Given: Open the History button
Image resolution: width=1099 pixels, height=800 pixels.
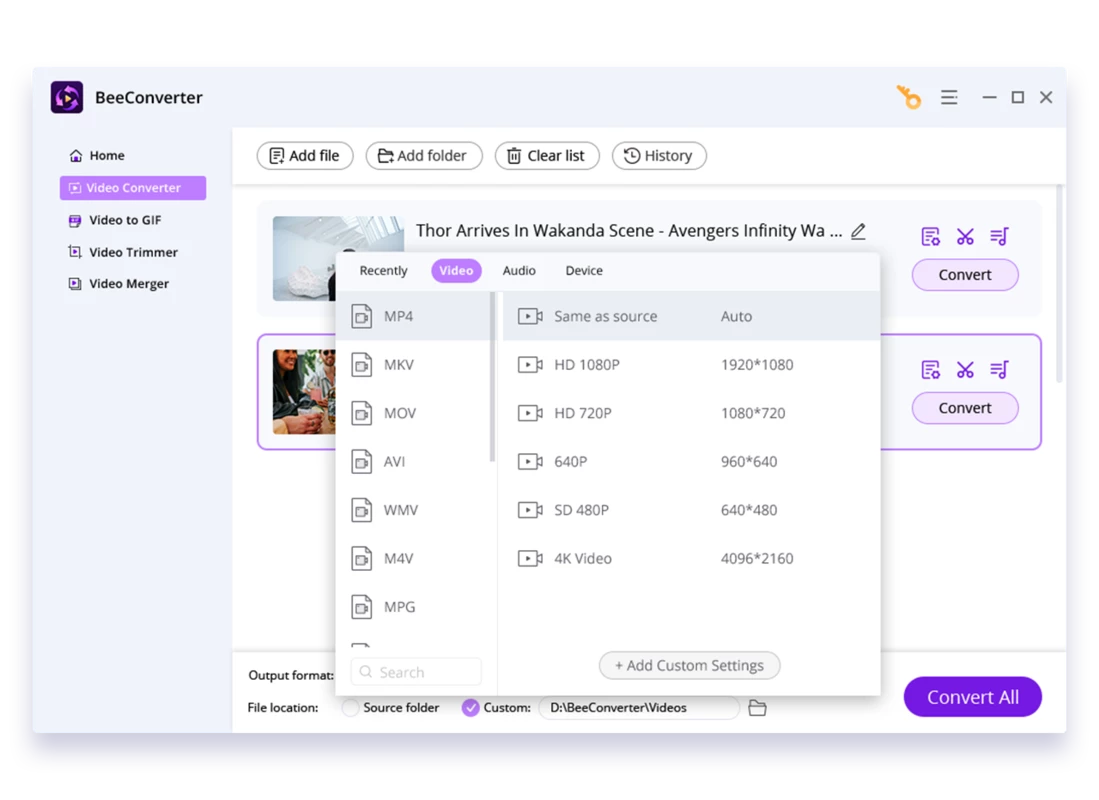Looking at the screenshot, I should pyautogui.click(x=659, y=156).
